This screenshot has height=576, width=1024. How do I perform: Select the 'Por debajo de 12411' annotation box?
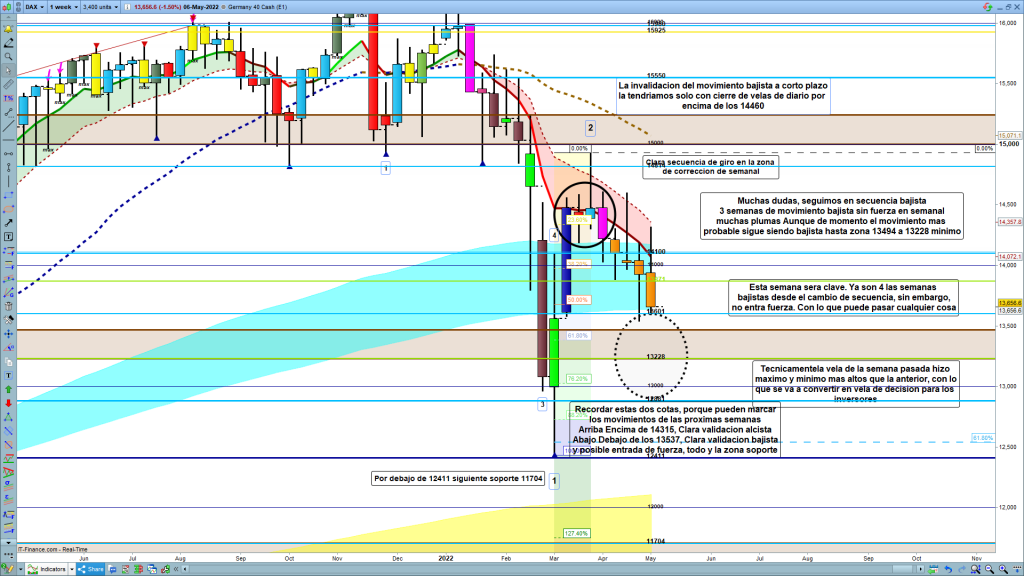(x=460, y=478)
